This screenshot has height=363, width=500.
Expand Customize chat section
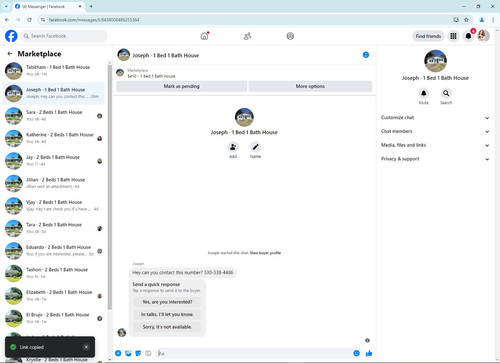(x=435, y=118)
